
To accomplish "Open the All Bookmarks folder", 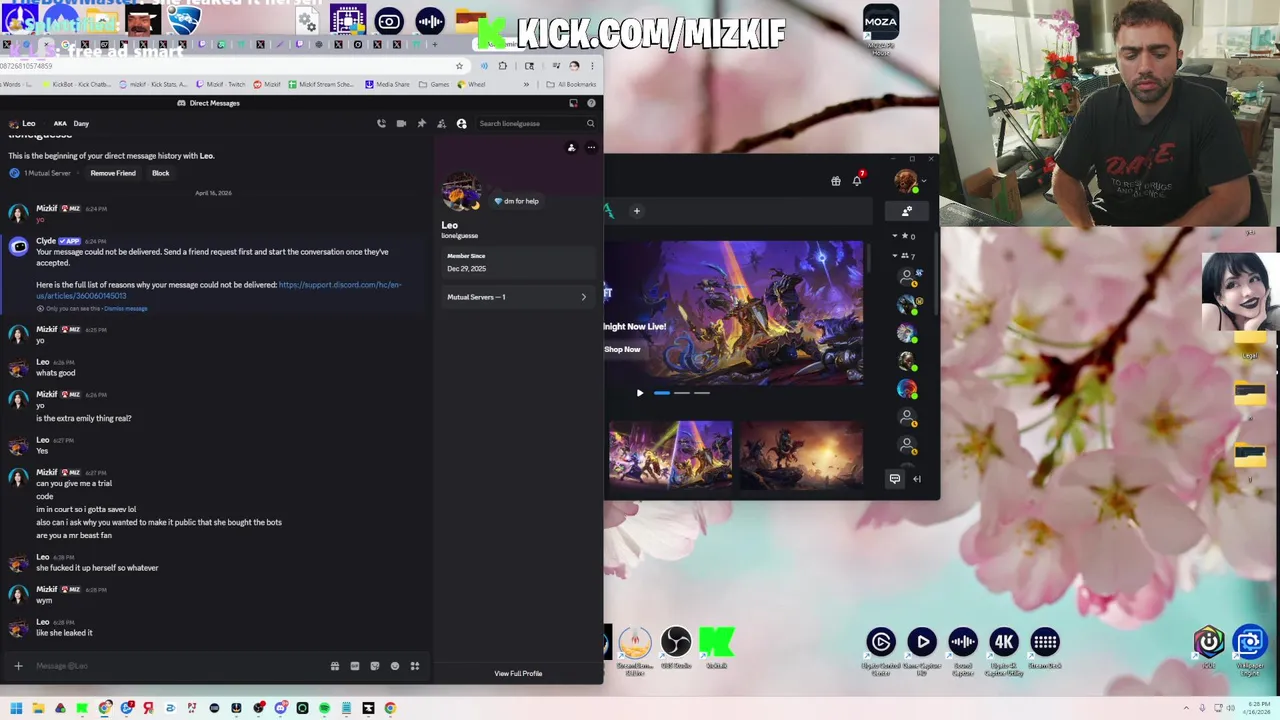I will click(572, 85).
